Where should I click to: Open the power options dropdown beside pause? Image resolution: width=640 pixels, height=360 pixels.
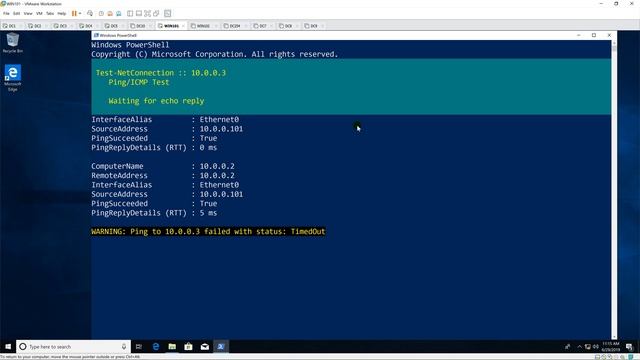point(80,13)
